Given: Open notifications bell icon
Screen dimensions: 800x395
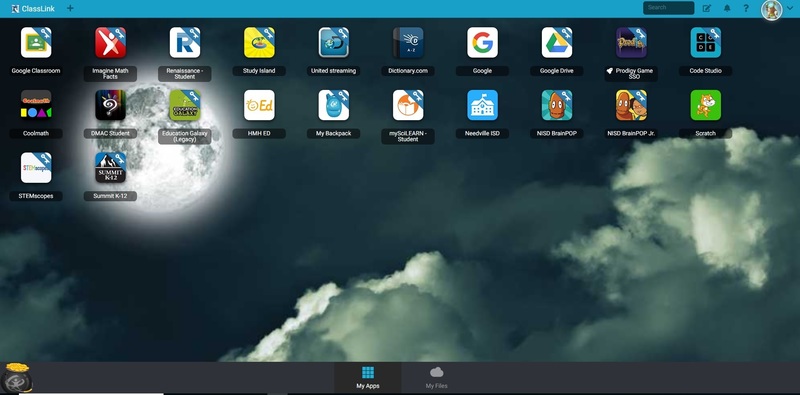Looking at the screenshot, I should click(727, 8).
